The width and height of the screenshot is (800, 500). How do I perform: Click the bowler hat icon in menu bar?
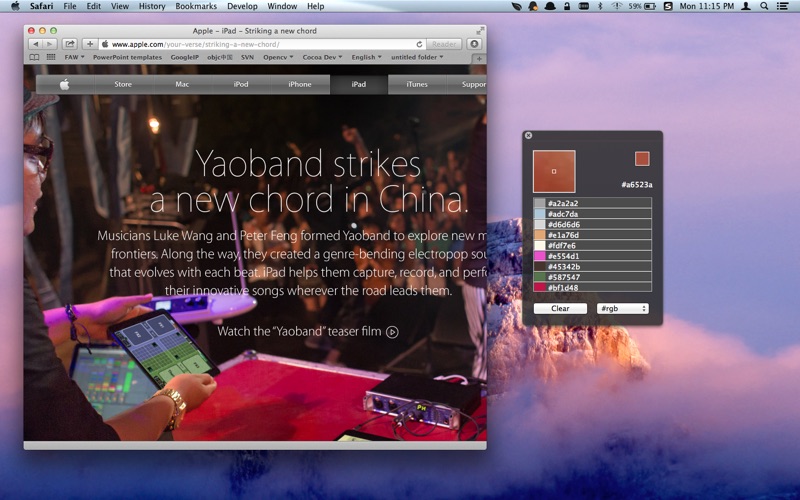[551, 6]
